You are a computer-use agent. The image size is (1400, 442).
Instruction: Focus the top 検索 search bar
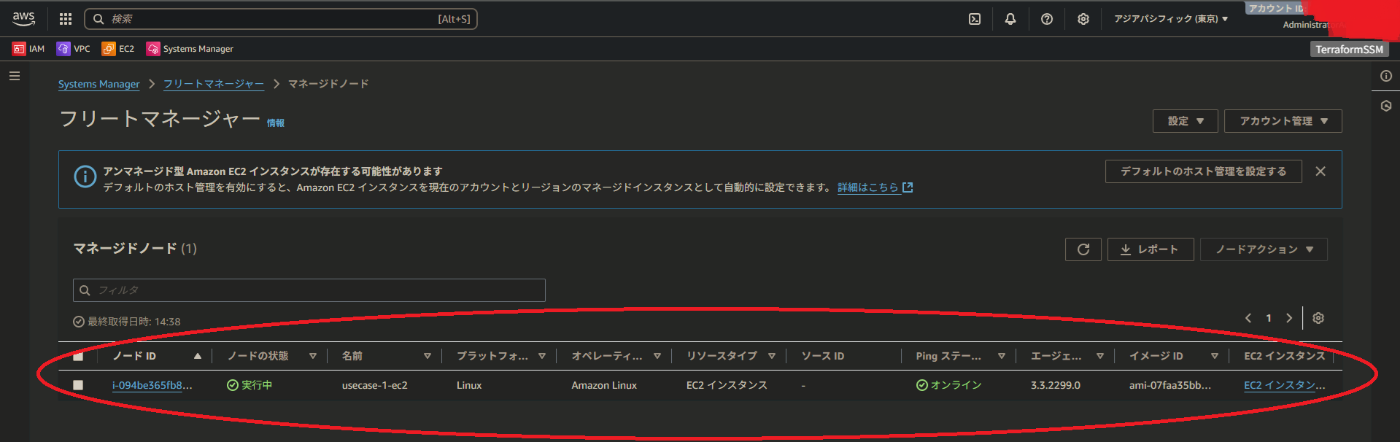[282, 19]
